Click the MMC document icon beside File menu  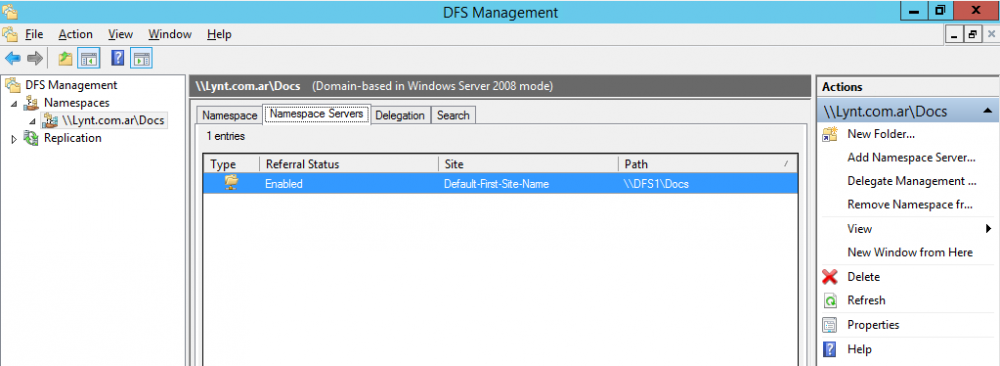(9, 34)
